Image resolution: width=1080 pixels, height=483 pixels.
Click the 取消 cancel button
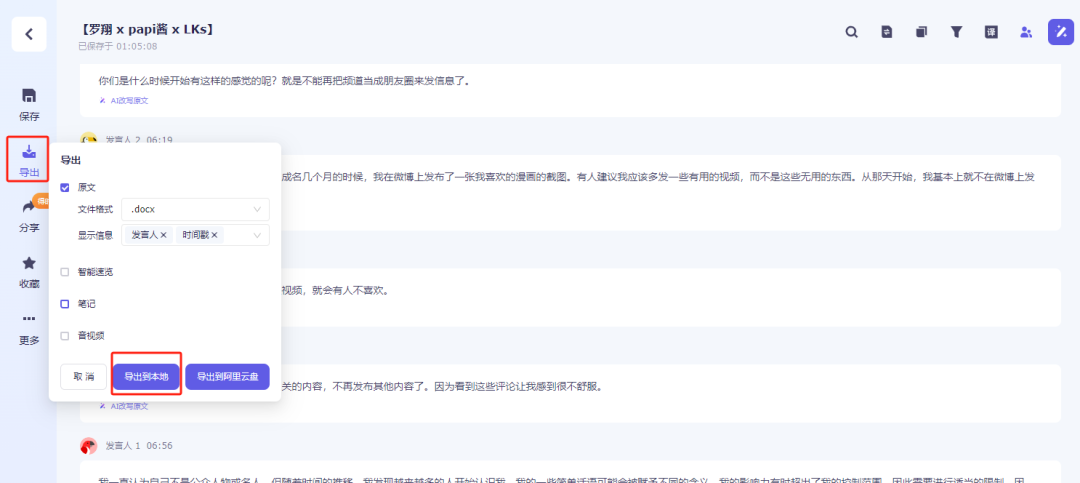click(83, 377)
